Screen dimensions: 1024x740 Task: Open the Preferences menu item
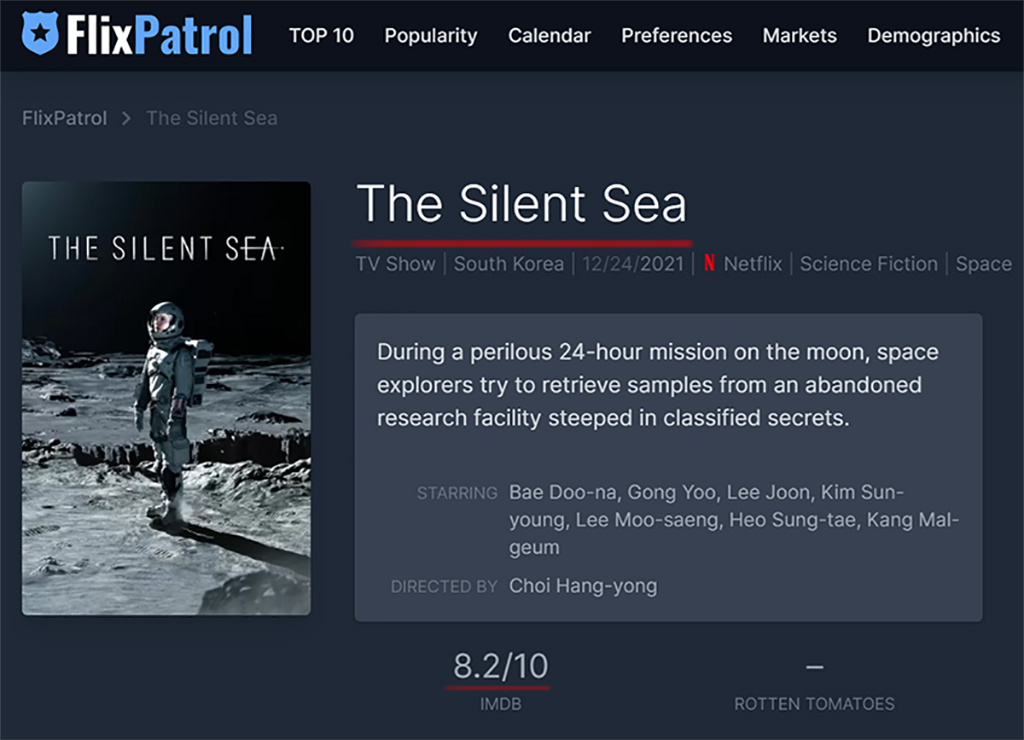click(677, 35)
